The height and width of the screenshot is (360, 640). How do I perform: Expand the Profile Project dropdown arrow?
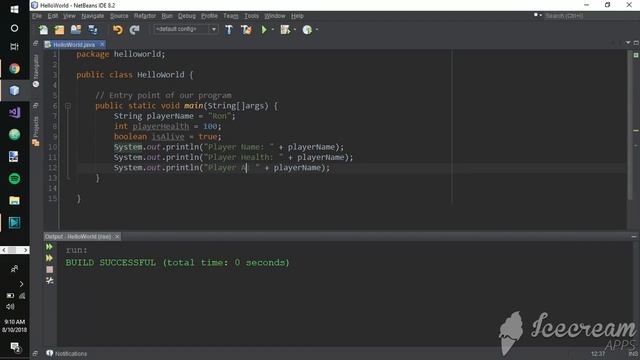coord(317,29)
